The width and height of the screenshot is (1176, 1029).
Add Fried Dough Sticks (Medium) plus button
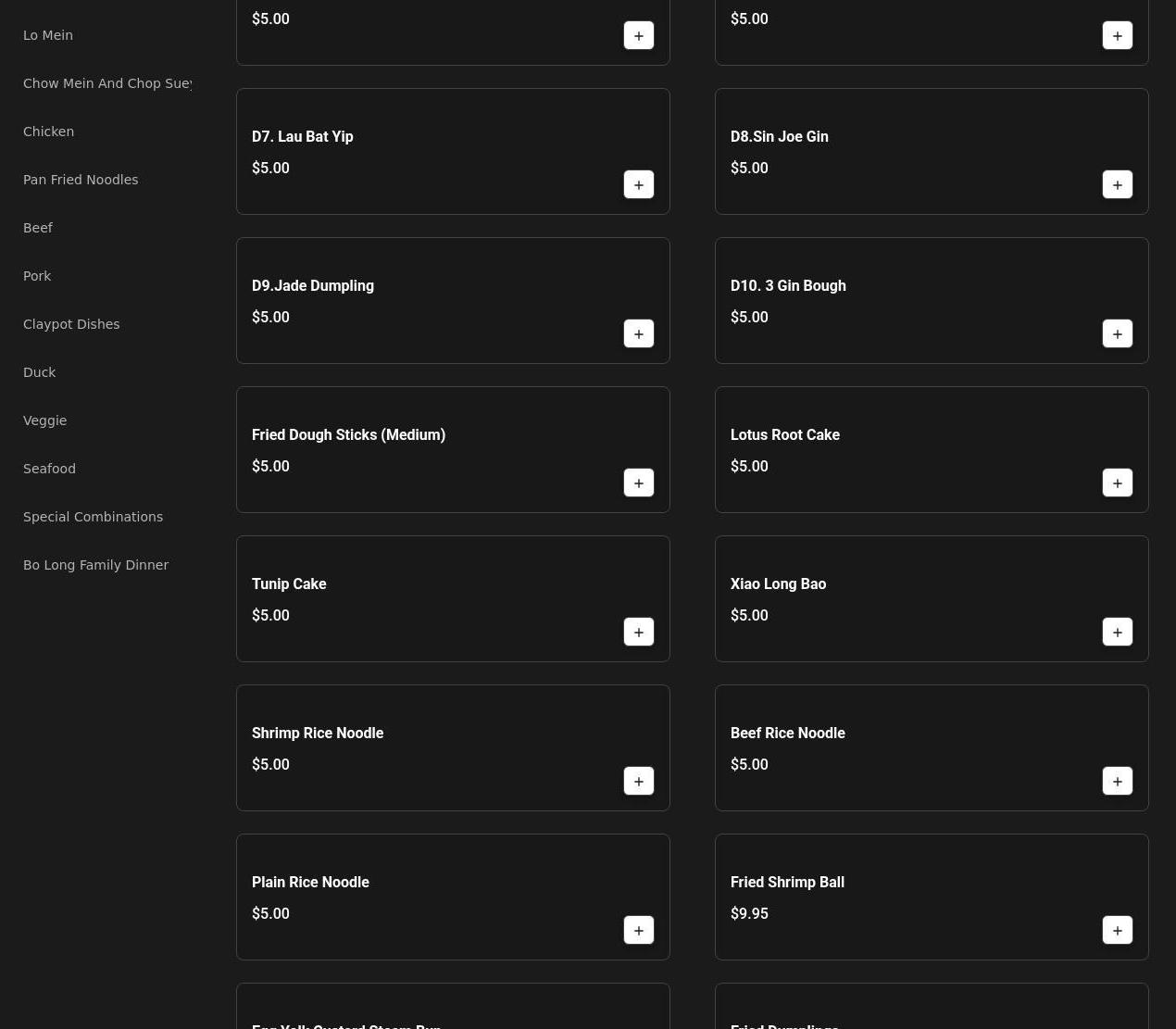(639, 483)
